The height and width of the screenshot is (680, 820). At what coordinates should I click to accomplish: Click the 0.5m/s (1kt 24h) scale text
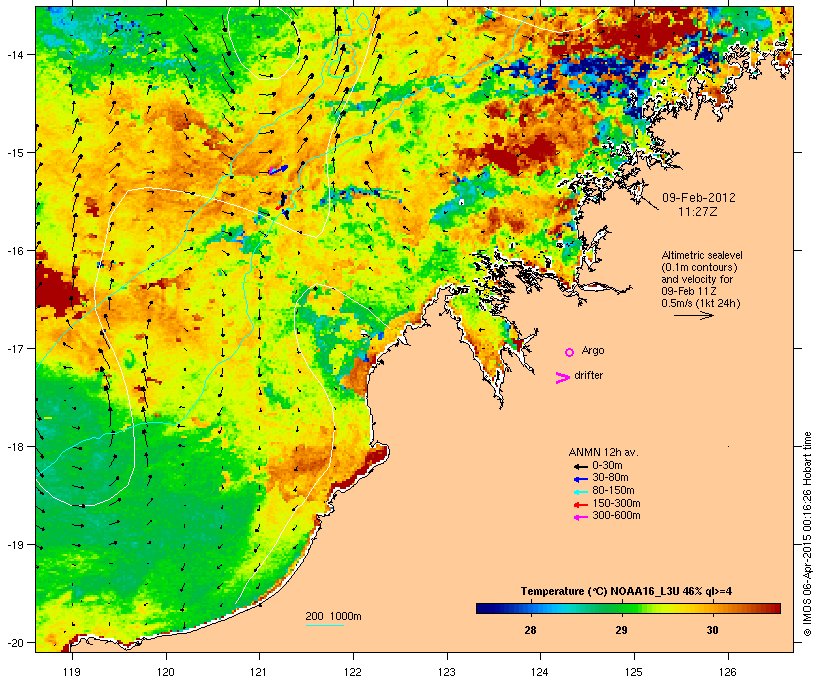coord(701,303)
